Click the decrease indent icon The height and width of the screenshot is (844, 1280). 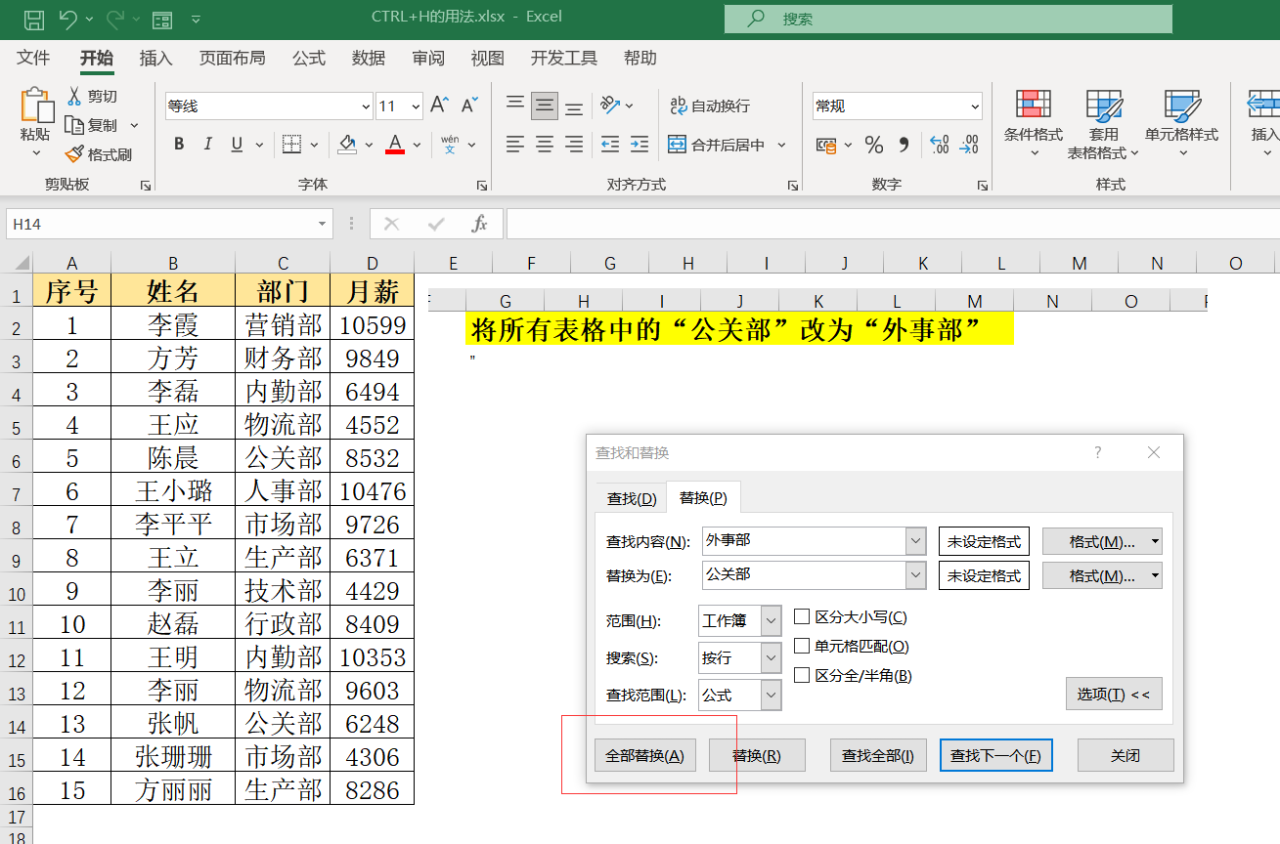[610, 144]
